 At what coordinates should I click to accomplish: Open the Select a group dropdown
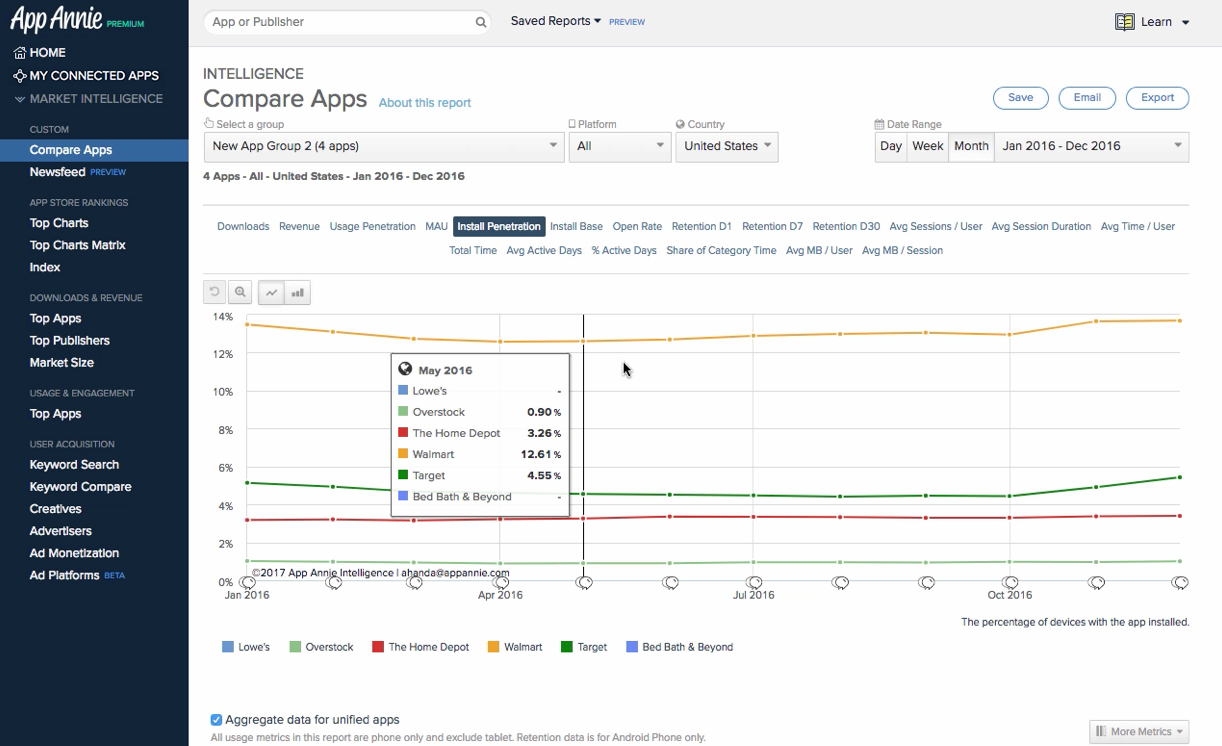[385, 146]
